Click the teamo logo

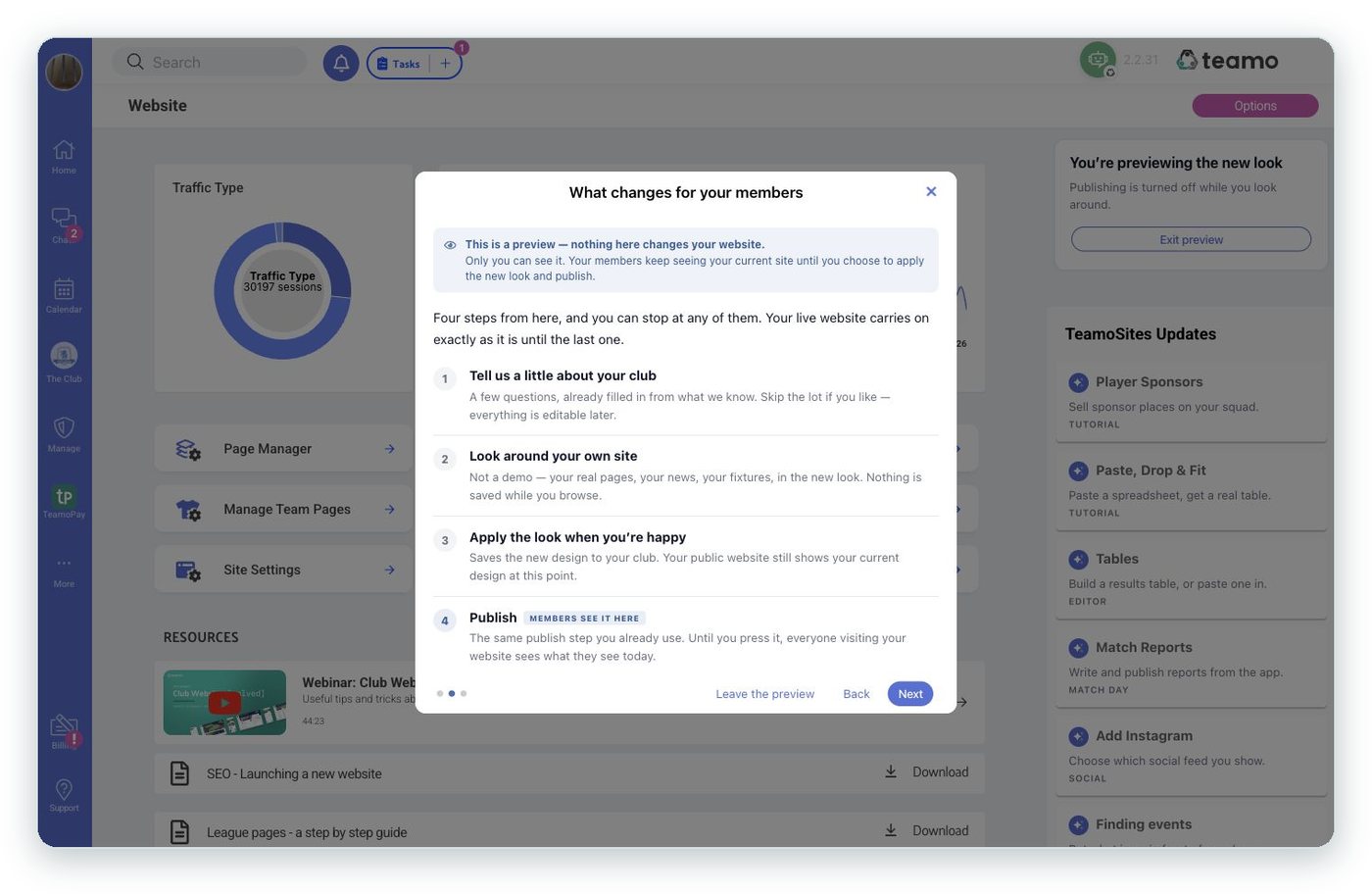pyautogui.click(x=1227, y=61)
